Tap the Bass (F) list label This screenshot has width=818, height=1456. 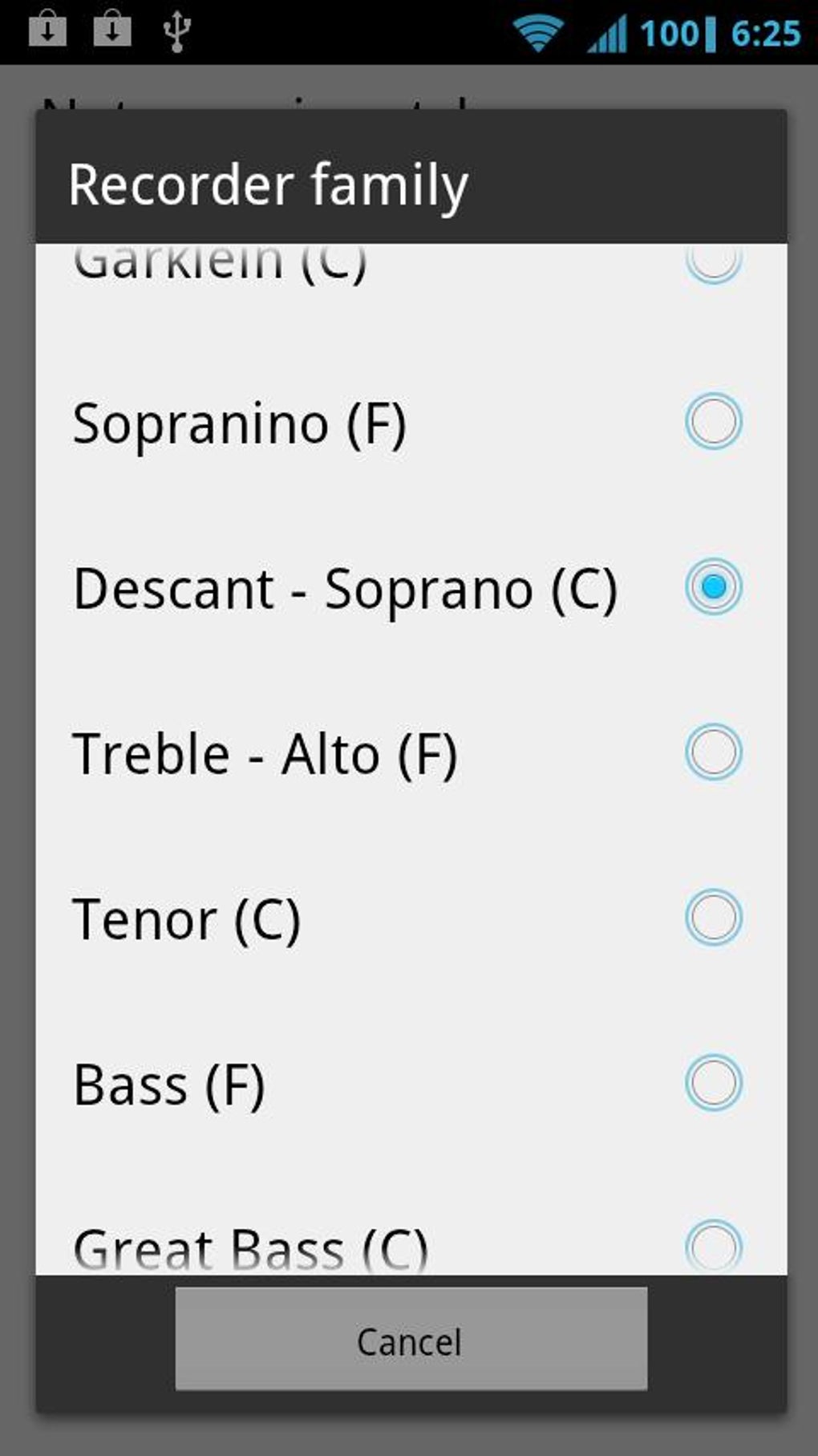pos(168,1085)
